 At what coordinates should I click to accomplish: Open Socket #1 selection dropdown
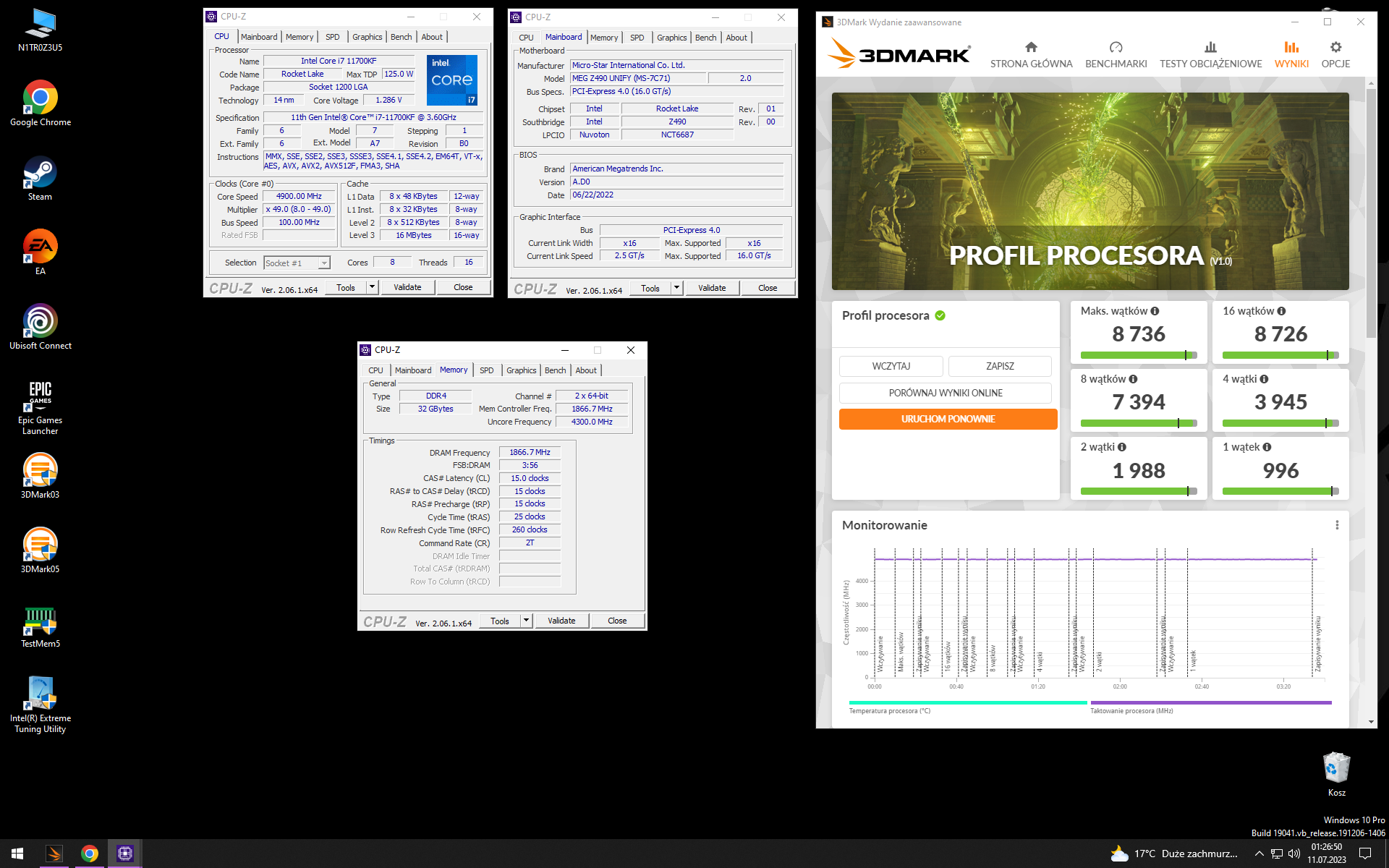(x=297, y=263)
